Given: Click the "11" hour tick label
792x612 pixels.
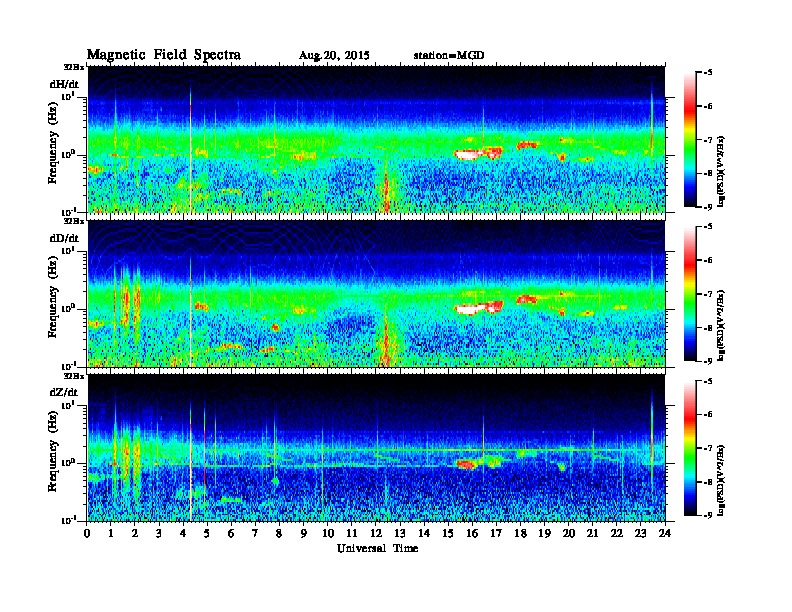Looking at the screenshot, I should [x=352, y=534].
